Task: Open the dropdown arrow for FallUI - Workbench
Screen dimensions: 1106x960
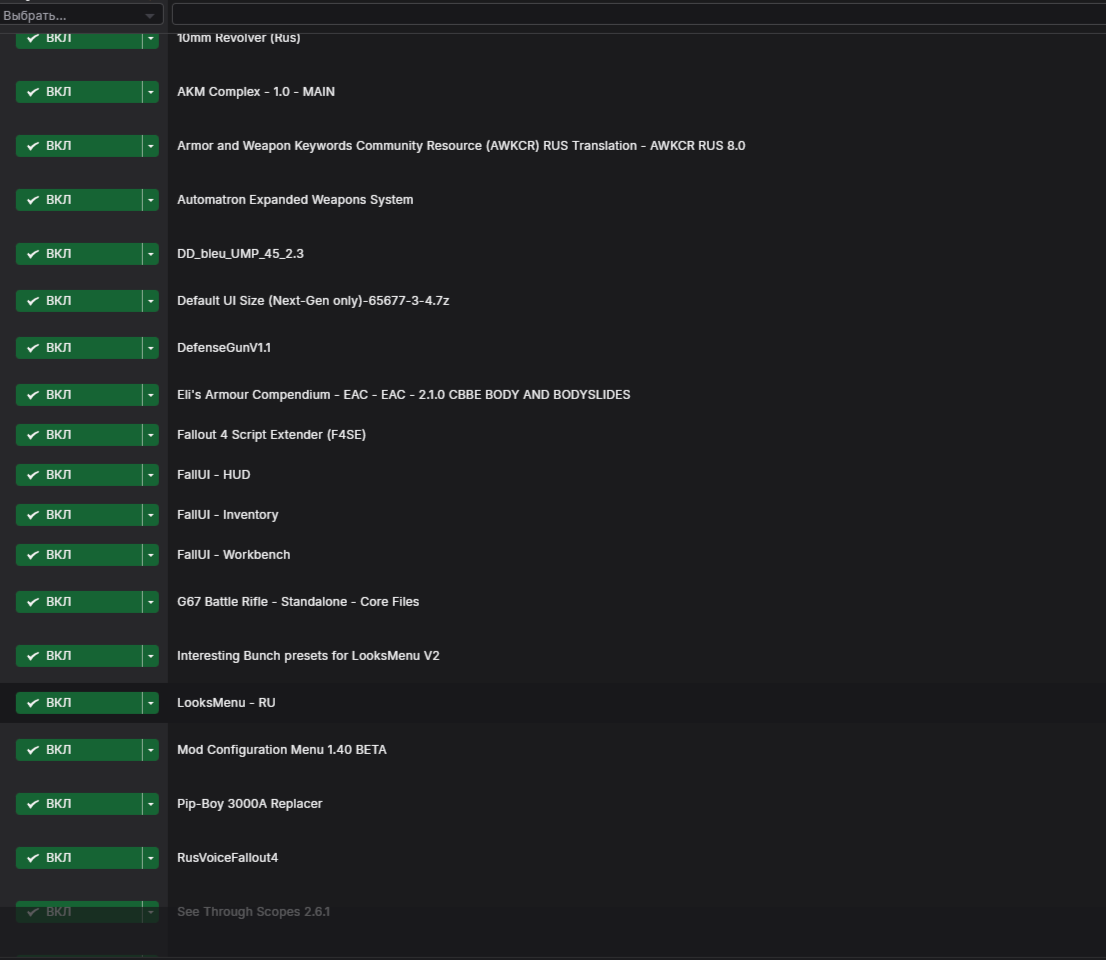Action: (151, 555)
